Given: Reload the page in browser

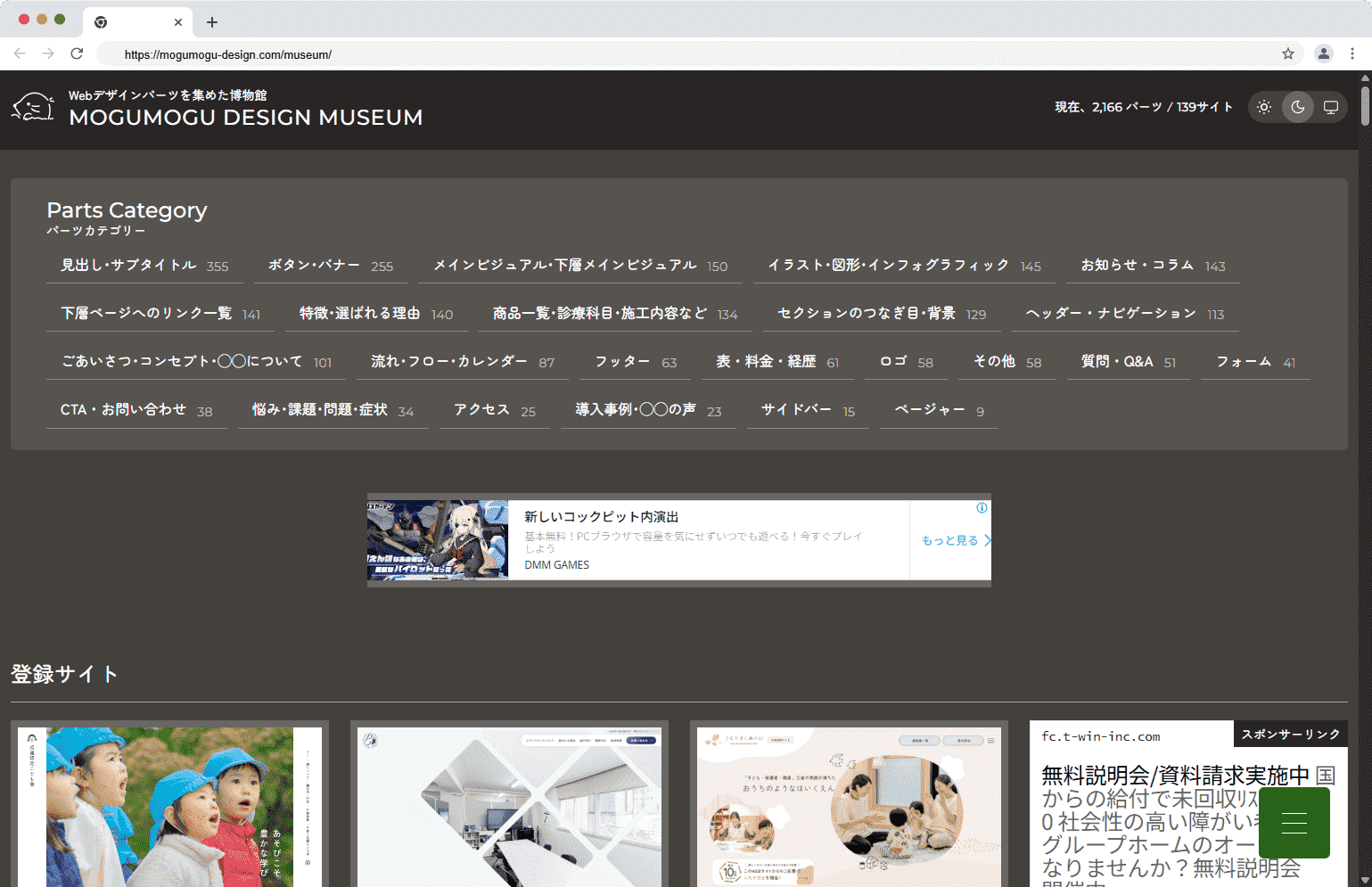Looking at the screenshot, I should pos(77,53).
